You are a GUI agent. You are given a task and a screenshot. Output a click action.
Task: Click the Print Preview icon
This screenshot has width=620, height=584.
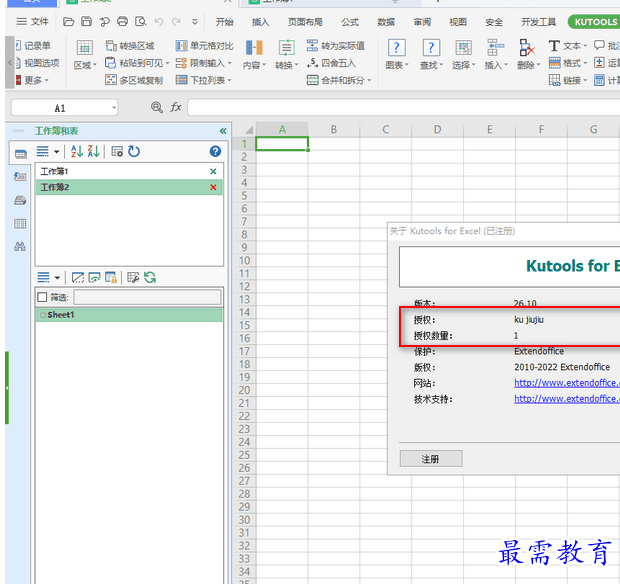(140, 21)
